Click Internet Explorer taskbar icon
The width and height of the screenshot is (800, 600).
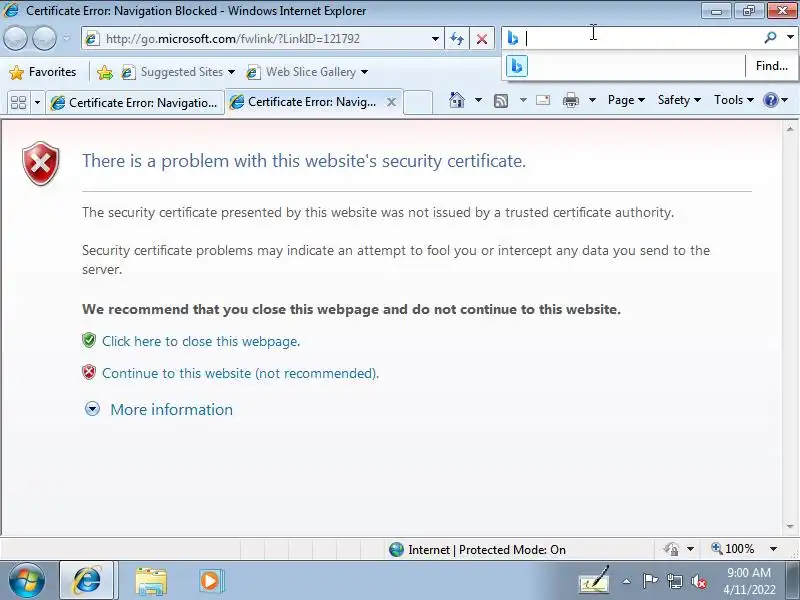pos(87,581)
